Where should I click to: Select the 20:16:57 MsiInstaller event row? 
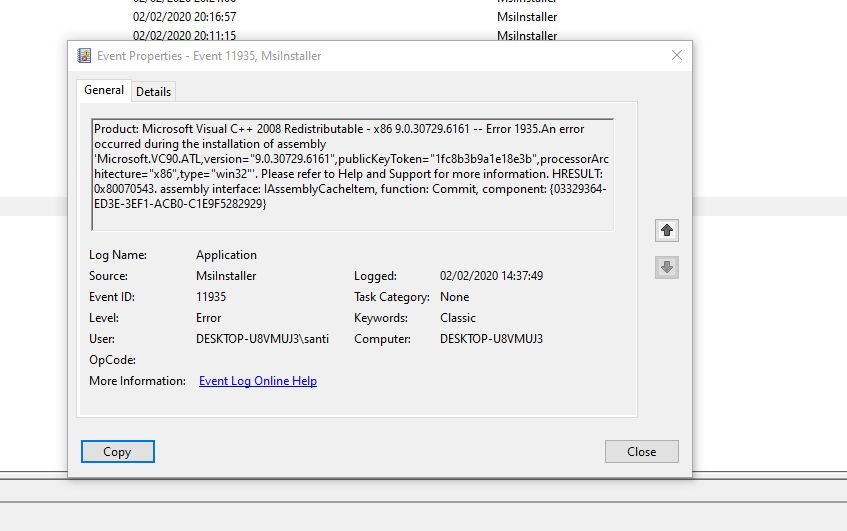click(424, 17)
